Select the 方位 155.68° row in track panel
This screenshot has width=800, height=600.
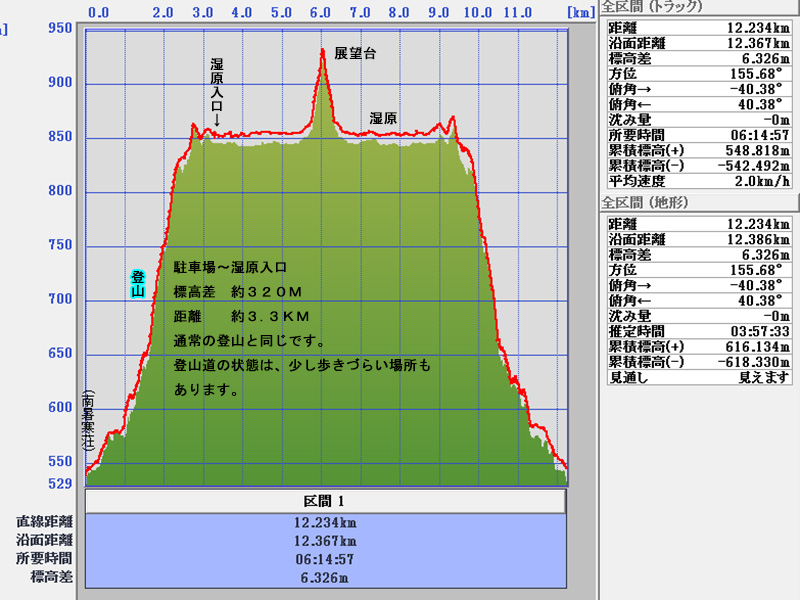pyautogui.click(x=698, y=73)
